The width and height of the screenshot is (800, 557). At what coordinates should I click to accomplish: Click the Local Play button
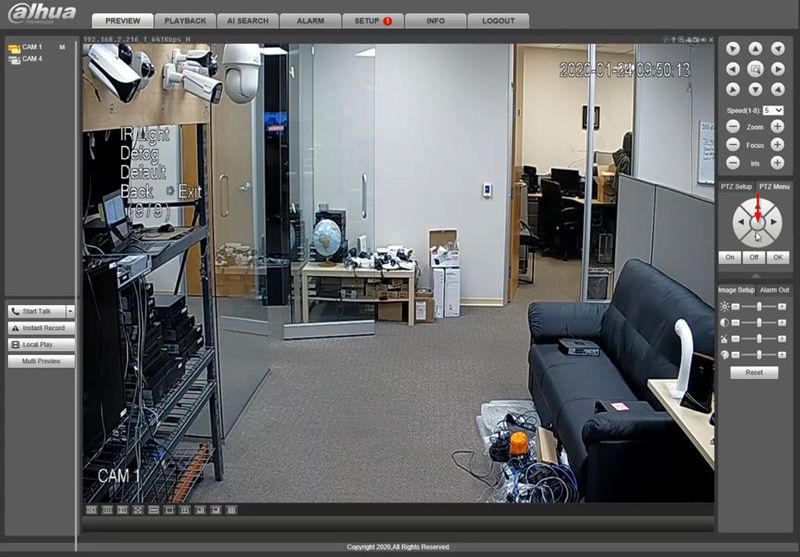coord(41,345)
